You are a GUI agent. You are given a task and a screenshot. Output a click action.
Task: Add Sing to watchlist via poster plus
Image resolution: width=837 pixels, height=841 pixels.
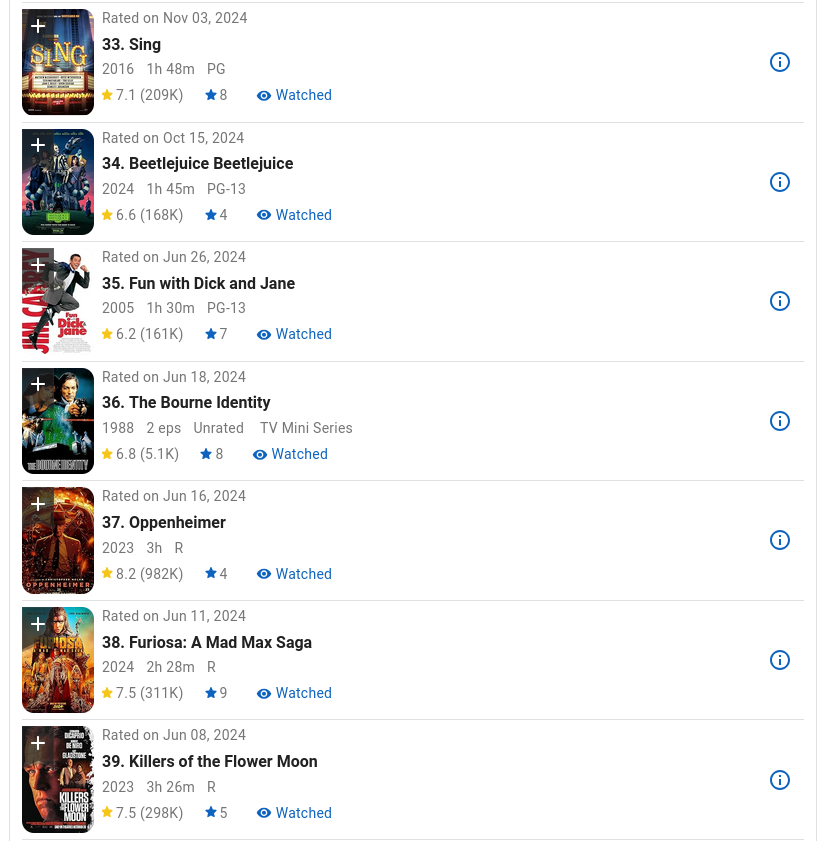coord(38,26)
